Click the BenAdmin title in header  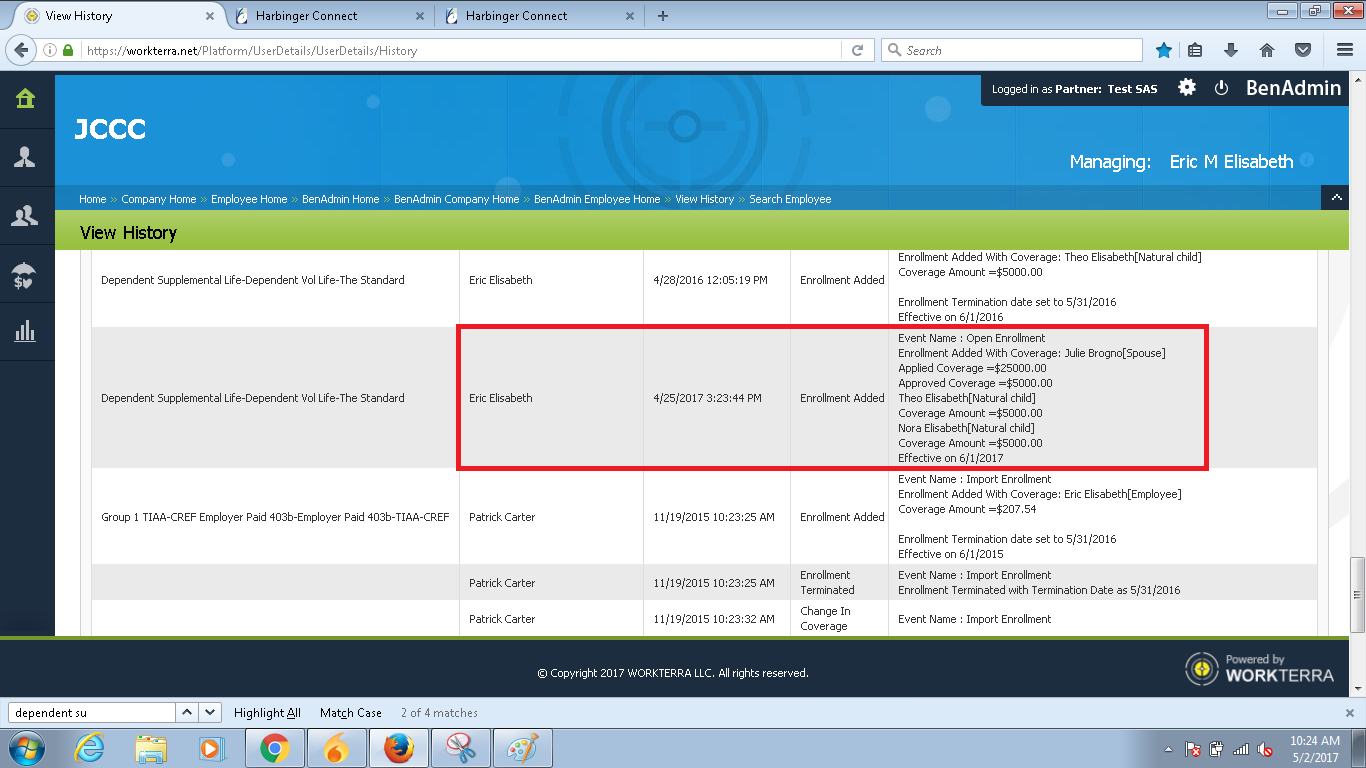pyautogui.click(x=1293, y=88)
